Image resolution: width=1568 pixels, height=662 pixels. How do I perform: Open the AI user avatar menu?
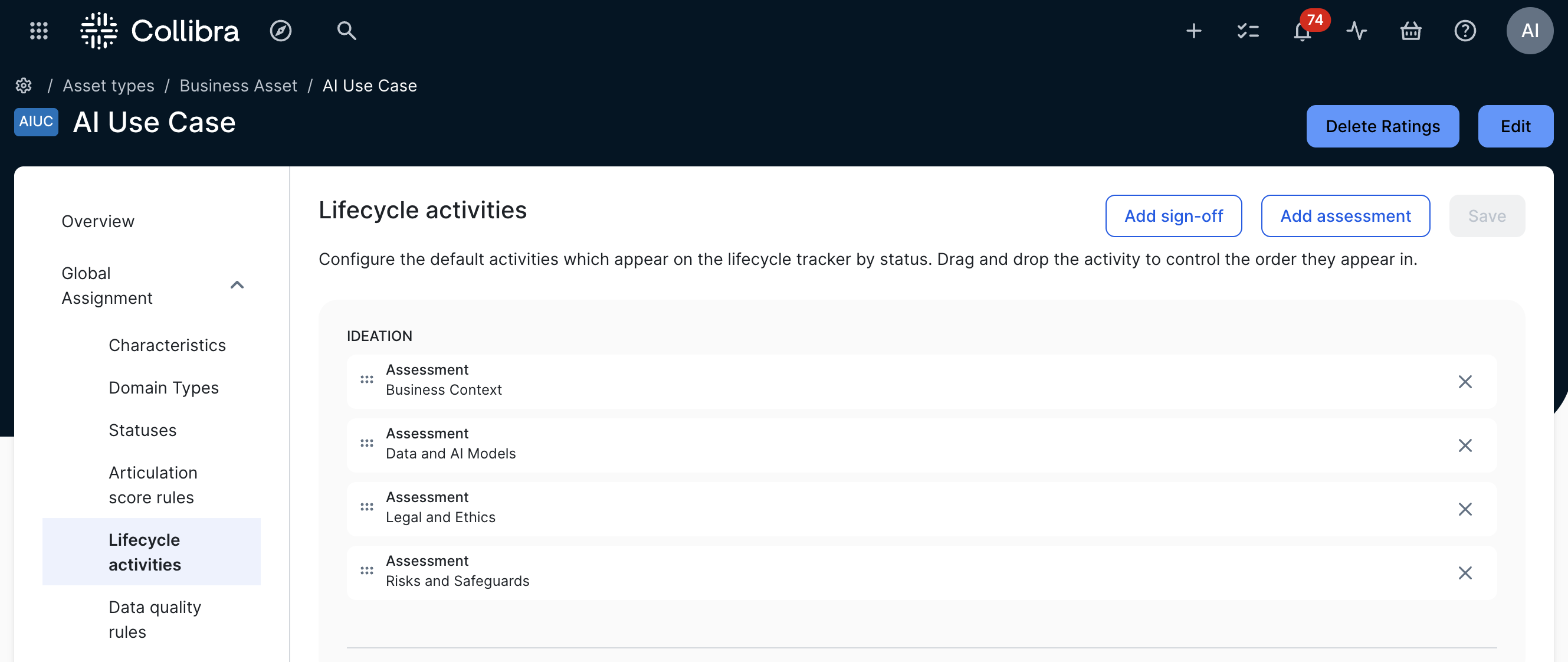(1529, 31)
